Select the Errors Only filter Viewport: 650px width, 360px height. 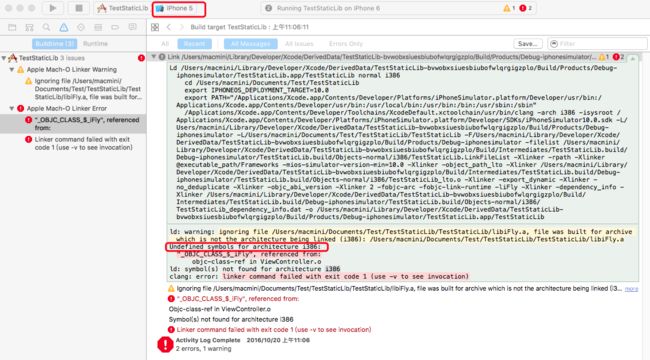coord(346,44)
